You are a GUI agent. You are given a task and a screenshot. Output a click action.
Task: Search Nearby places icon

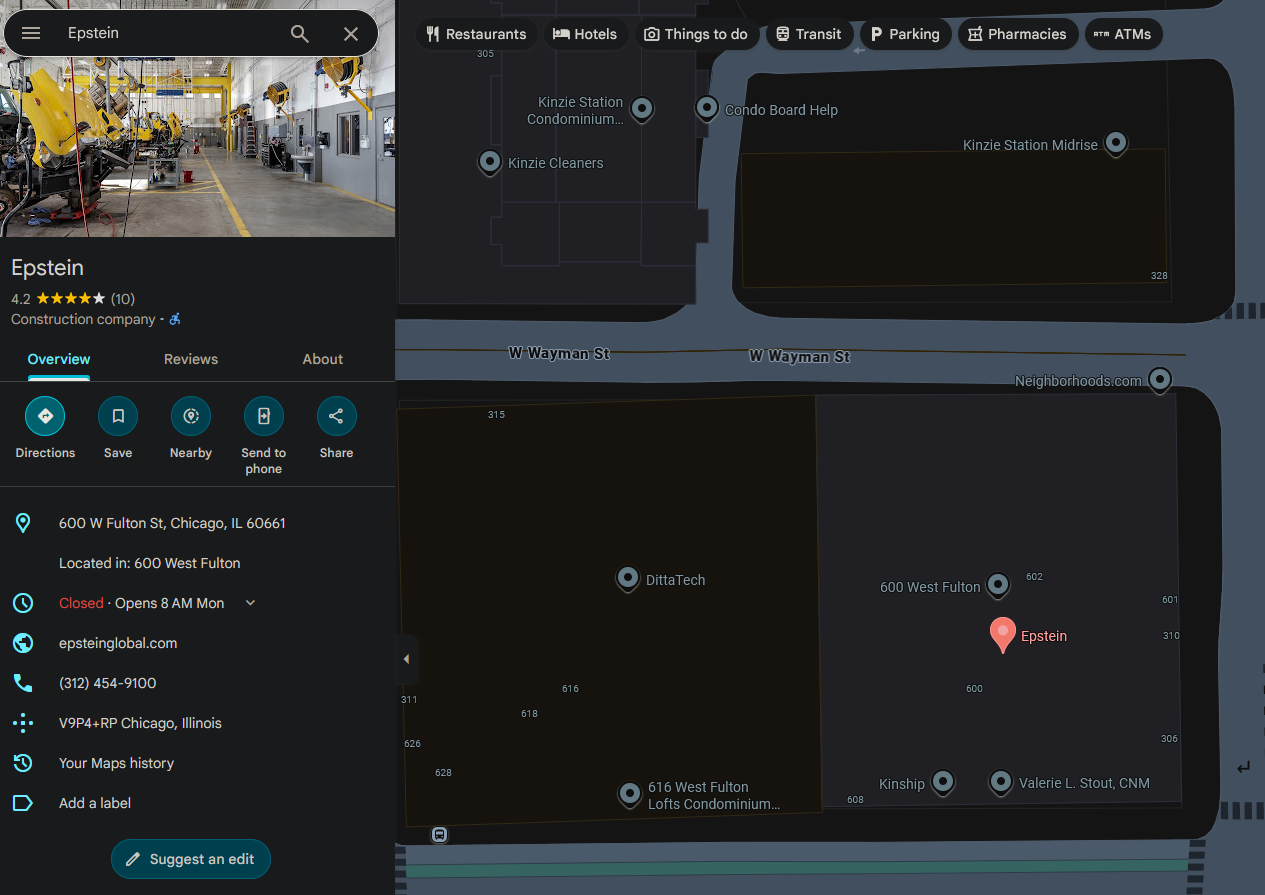(191, 416)
